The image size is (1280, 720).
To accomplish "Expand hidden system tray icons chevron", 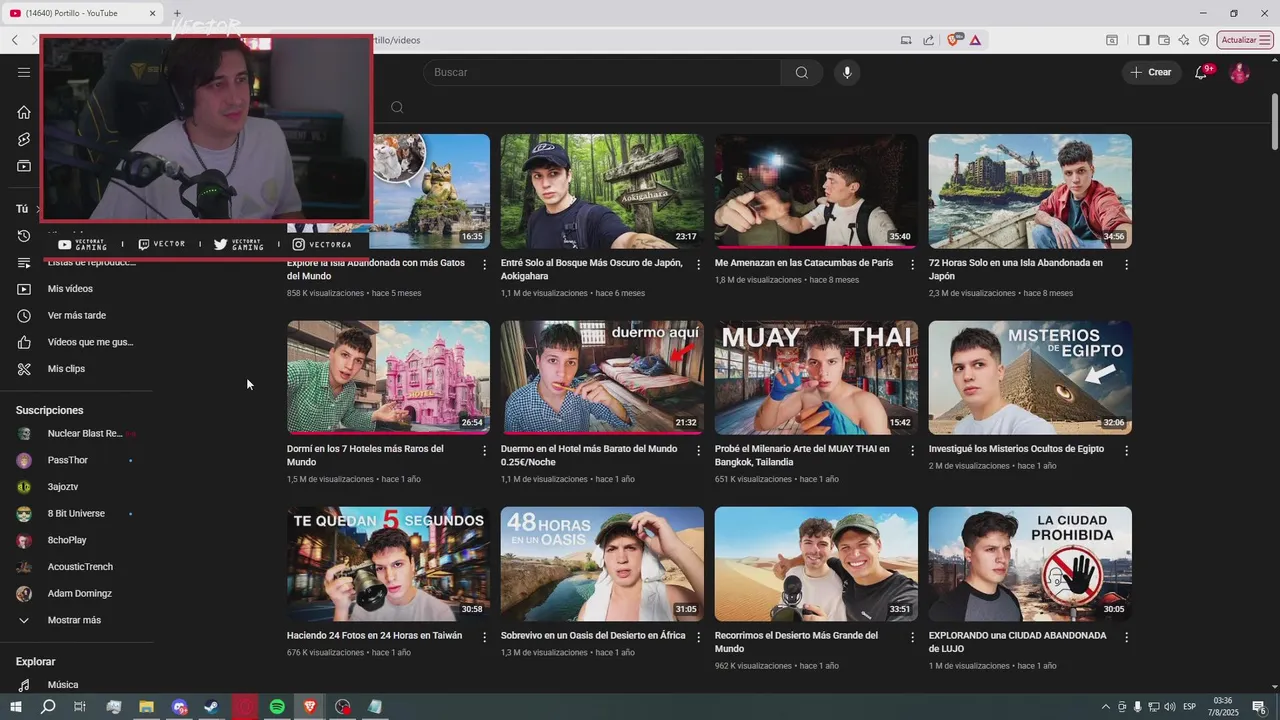I will click(1108, 707).
